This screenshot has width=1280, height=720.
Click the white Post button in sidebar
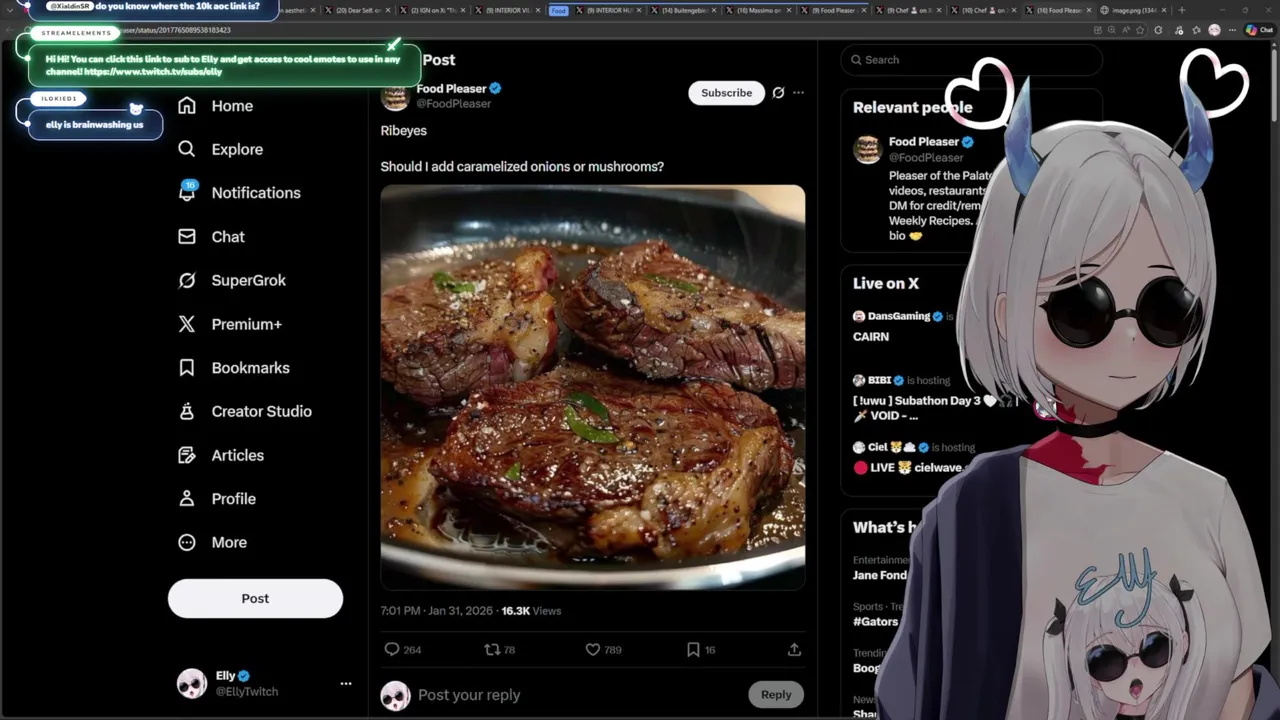point(255,598)
